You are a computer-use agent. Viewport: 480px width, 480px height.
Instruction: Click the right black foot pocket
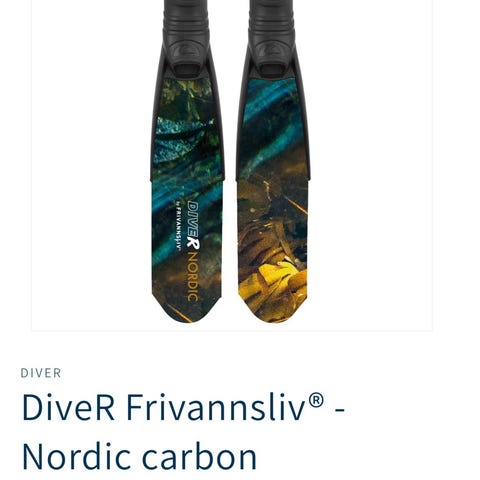pos(272,37)
